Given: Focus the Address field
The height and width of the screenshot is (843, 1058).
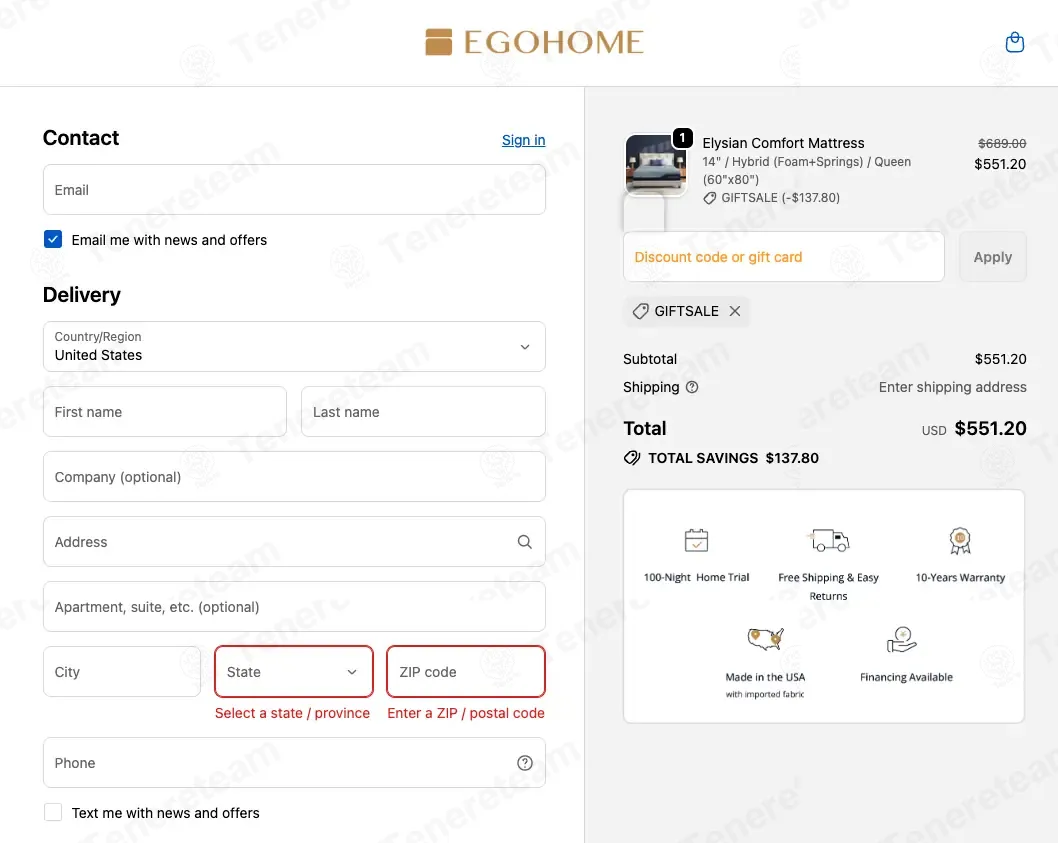Looking at the screenshot, I should click(294, 541).
